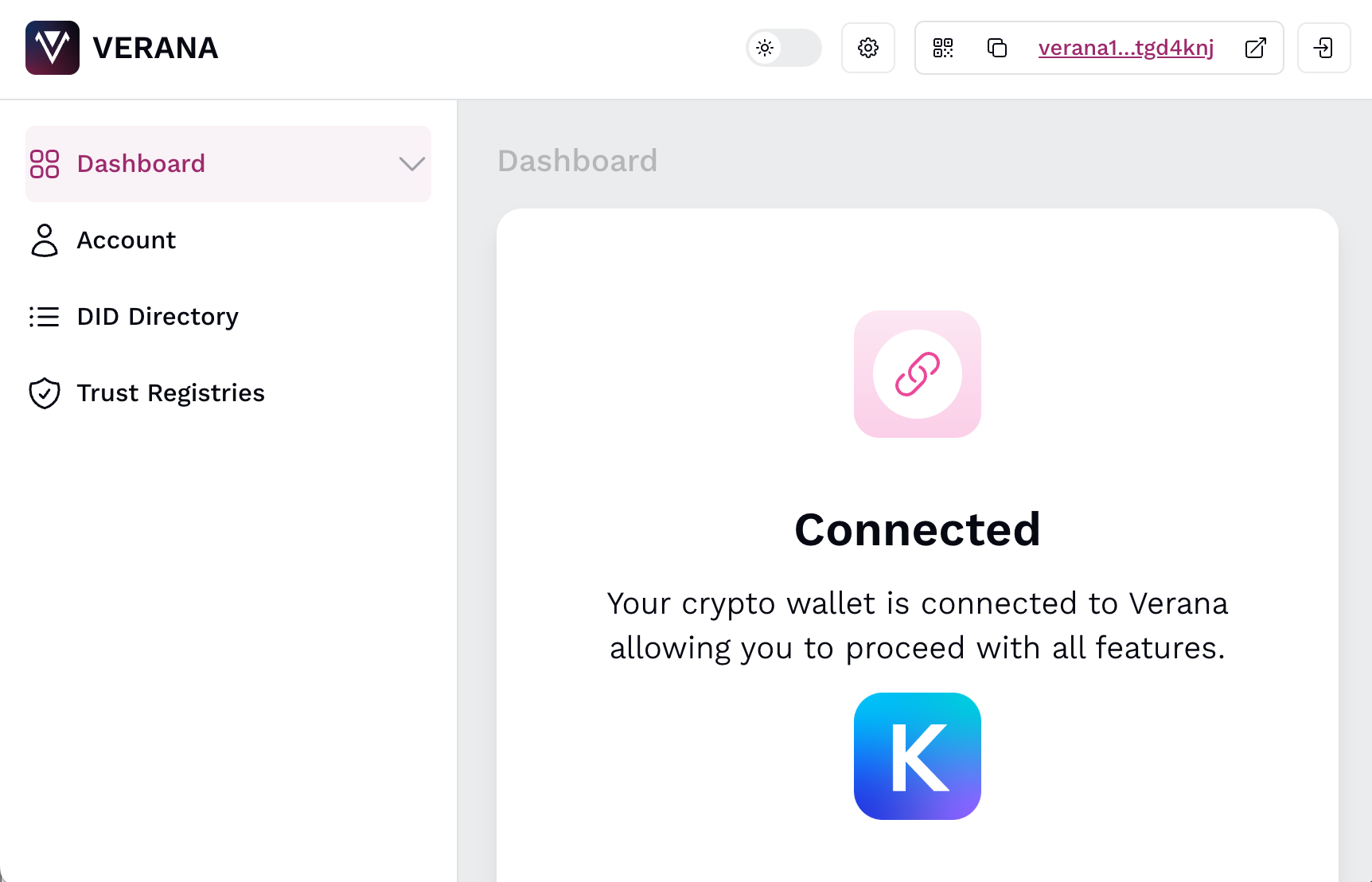Expand the Dashboard sidebar chevron
This screenshot has width=1372, height=882.
coord(411,164)
